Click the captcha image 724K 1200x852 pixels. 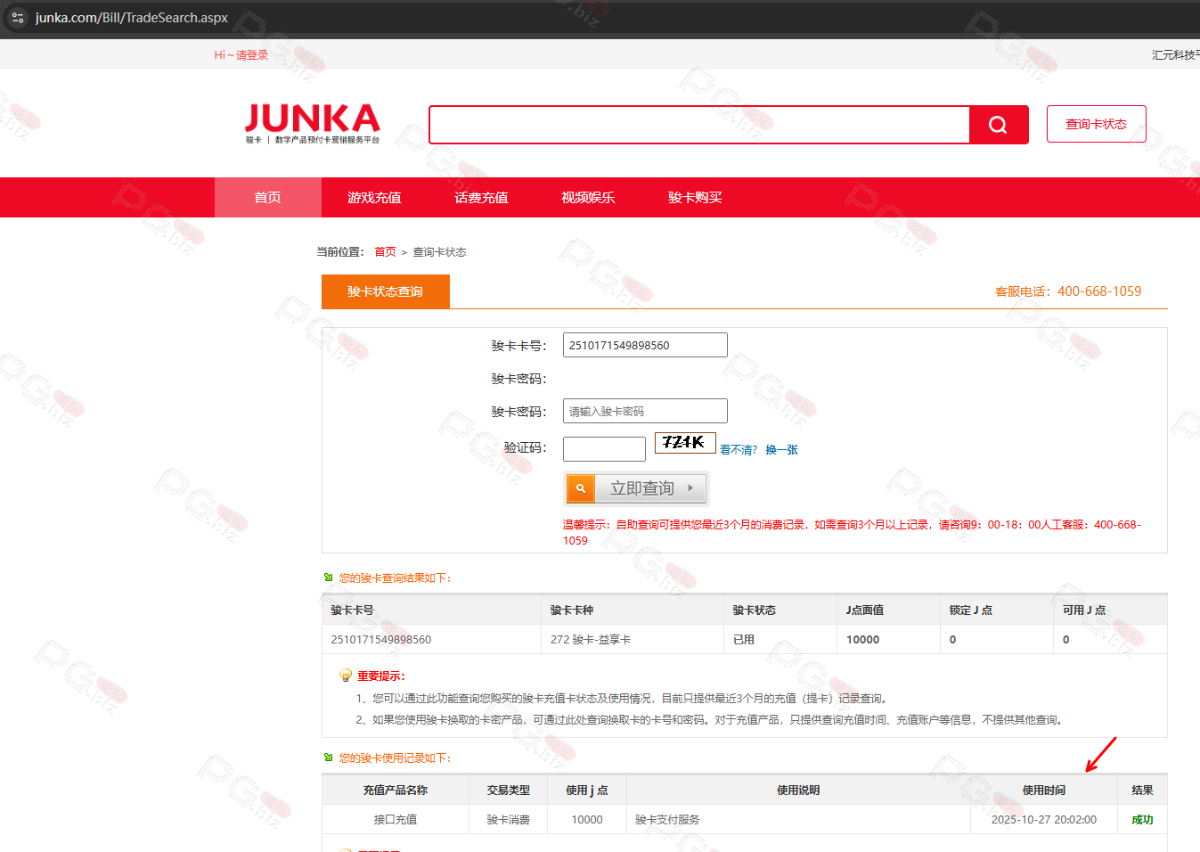[685, 443]
